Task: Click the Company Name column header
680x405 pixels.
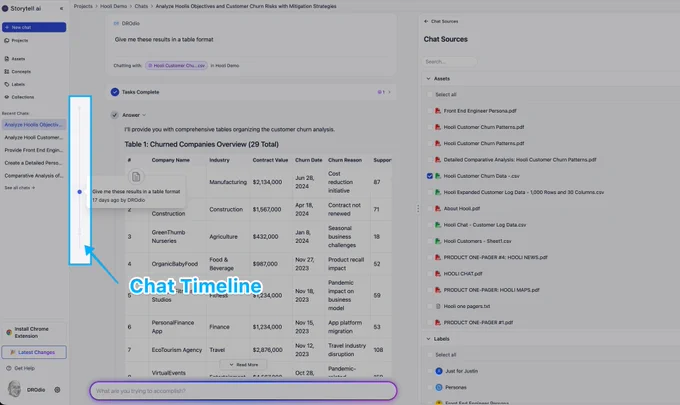Action: pyautogui.click(x=170, y=160)
